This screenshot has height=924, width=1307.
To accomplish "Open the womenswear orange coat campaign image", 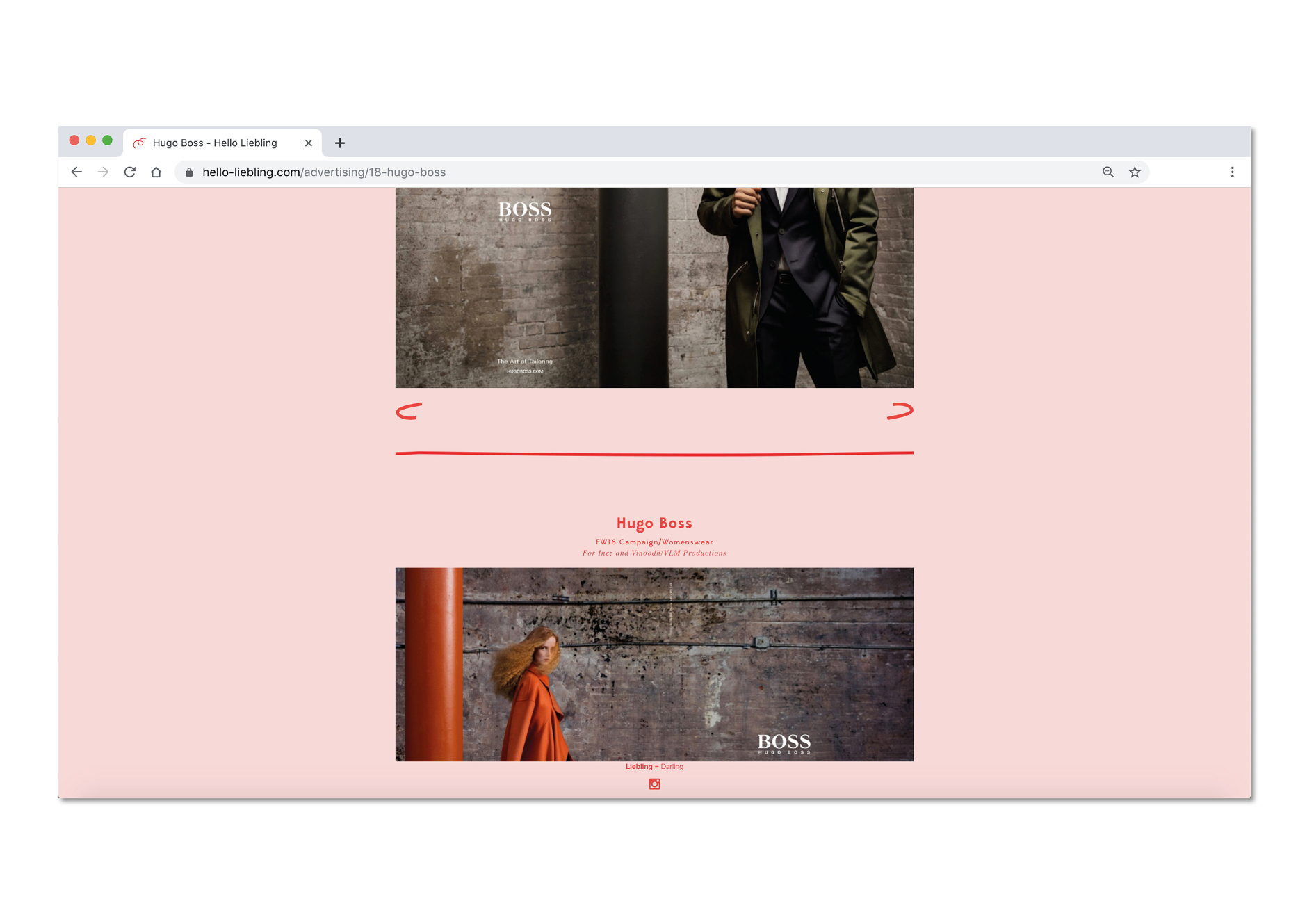I will coord(654,664).
